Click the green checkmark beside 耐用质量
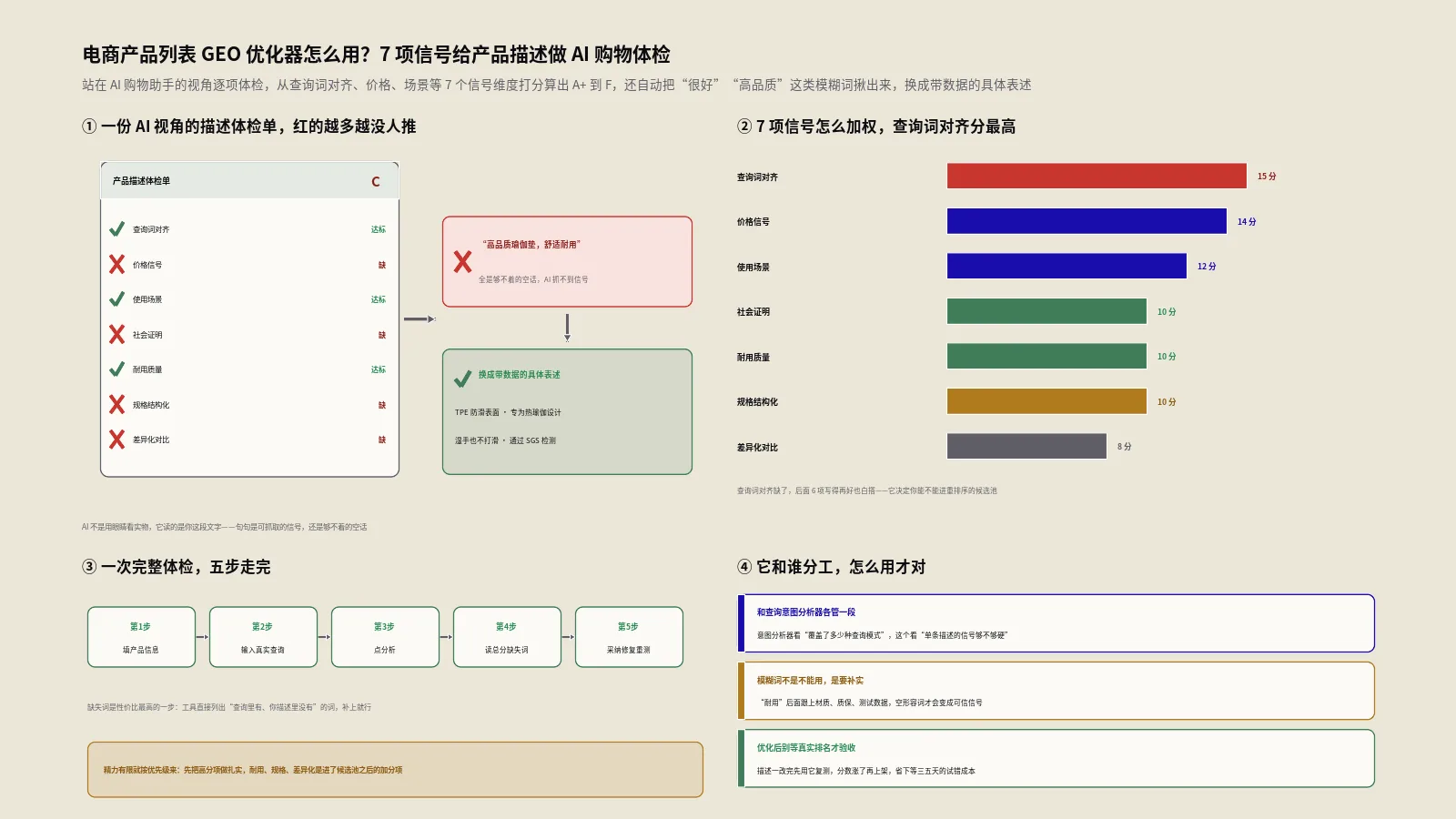 116,369
